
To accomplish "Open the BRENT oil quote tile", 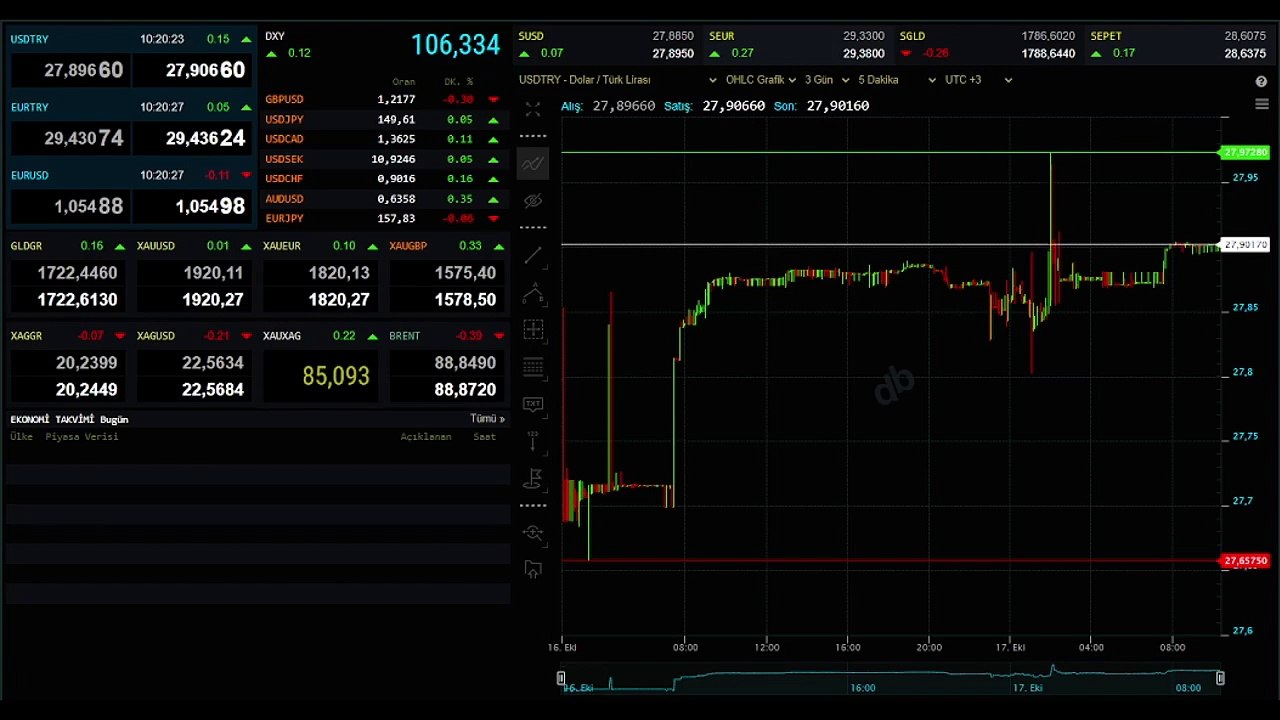I will pos(446,366).
